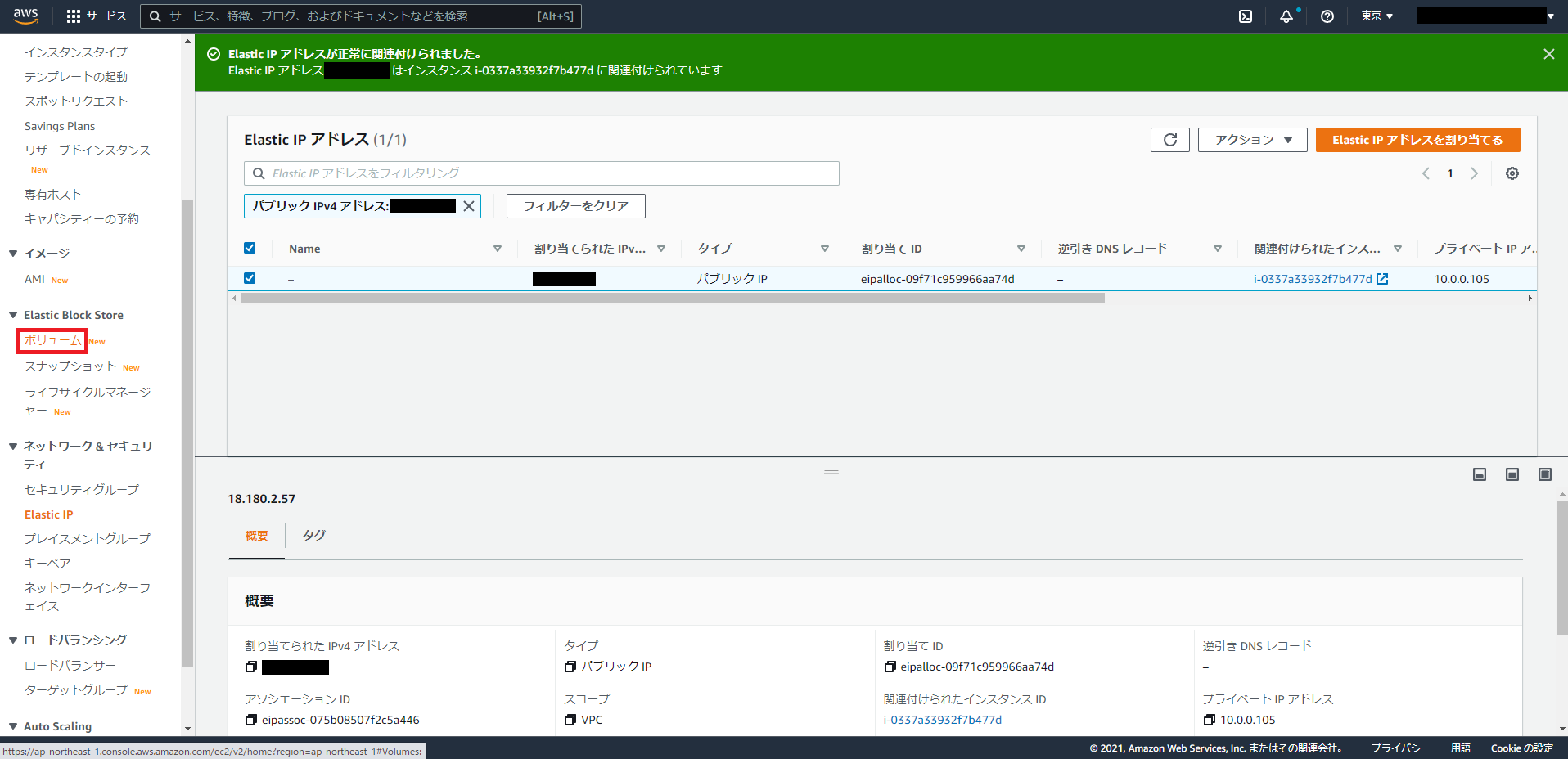The width and height of the screenshot is (1568, 759).
Task: Open the services grid menu icon
Action: [74, 16]
